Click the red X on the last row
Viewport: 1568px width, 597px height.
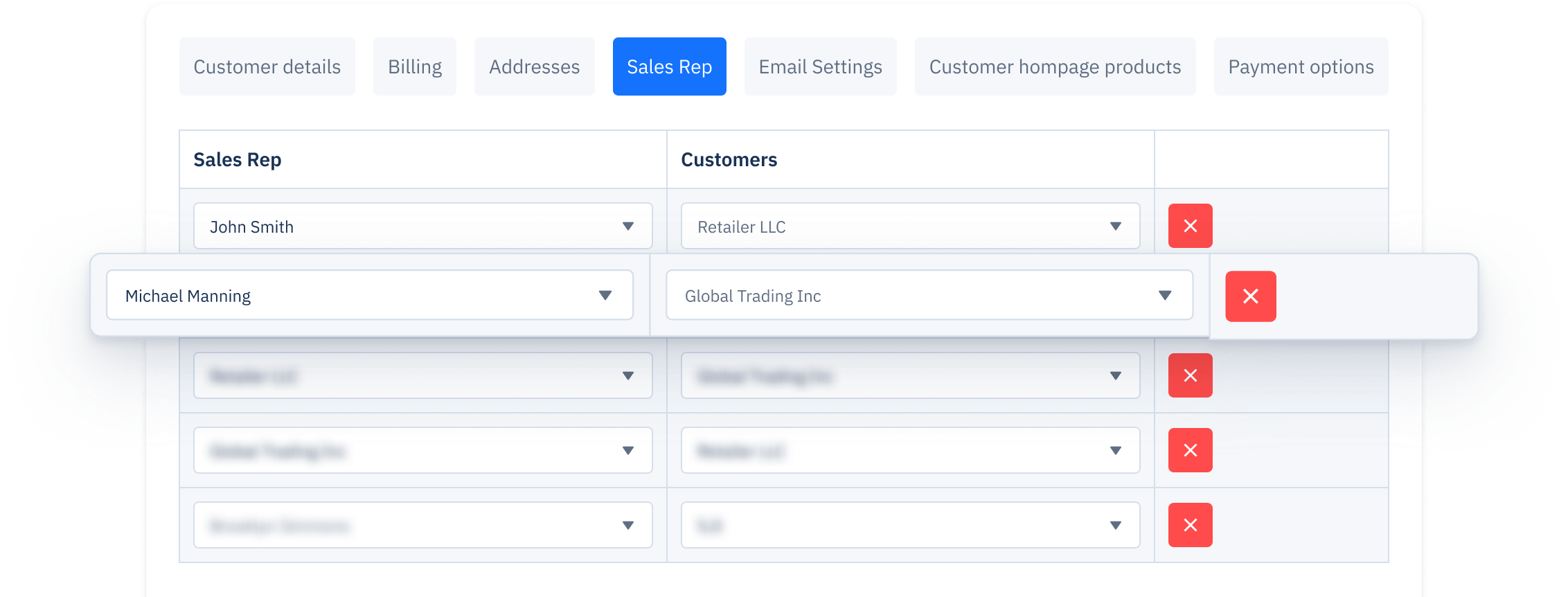[1190, 525]
